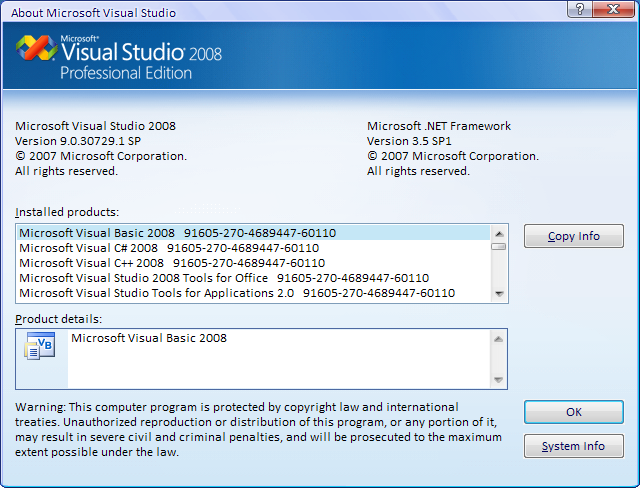This screenshot has height=488, width=640.
Task: Select Microsoft Visual C# 2008 row
Action: pos(254,248)
